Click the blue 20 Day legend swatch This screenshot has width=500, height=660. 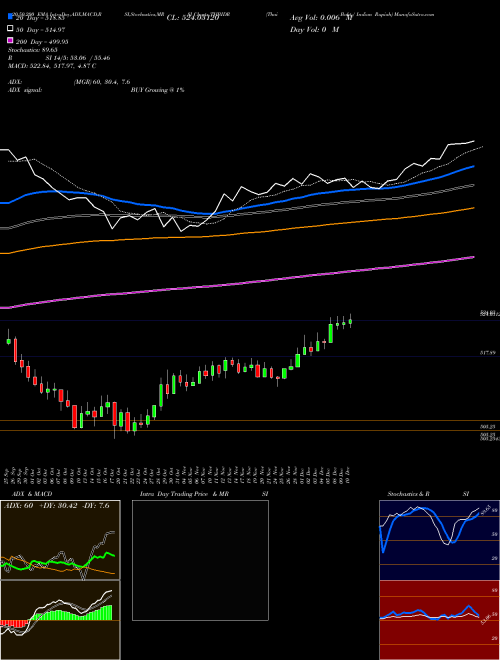pos(11,17)
